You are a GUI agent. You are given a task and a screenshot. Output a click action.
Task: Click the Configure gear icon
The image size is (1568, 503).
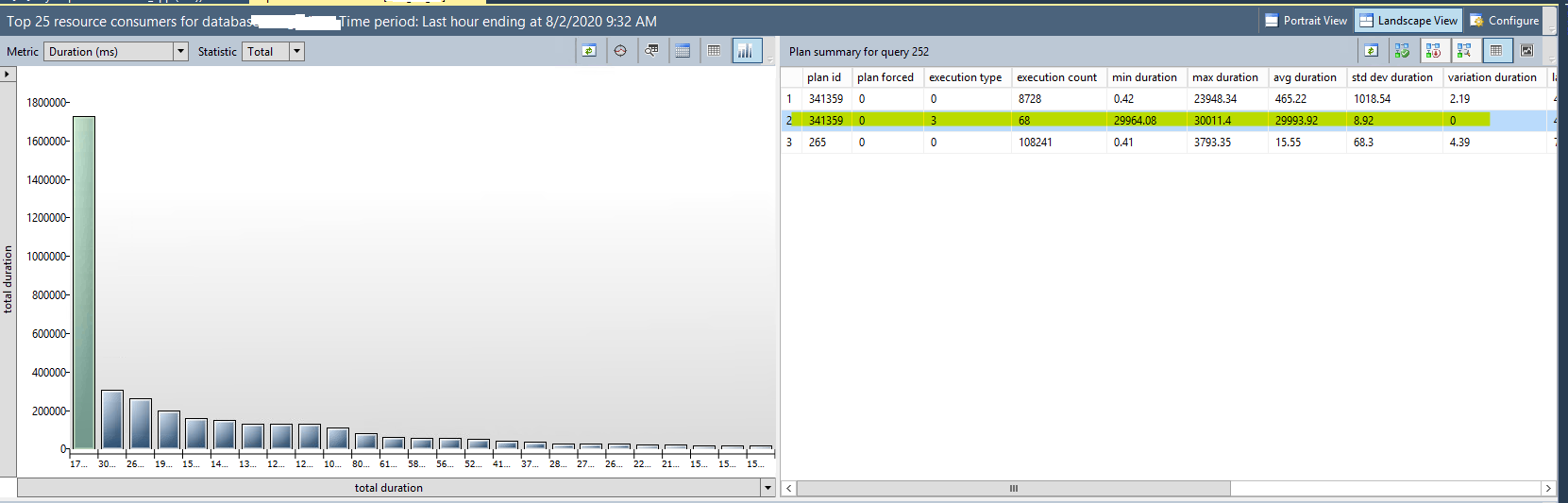pyautogui.click(x=1476, y=21)
